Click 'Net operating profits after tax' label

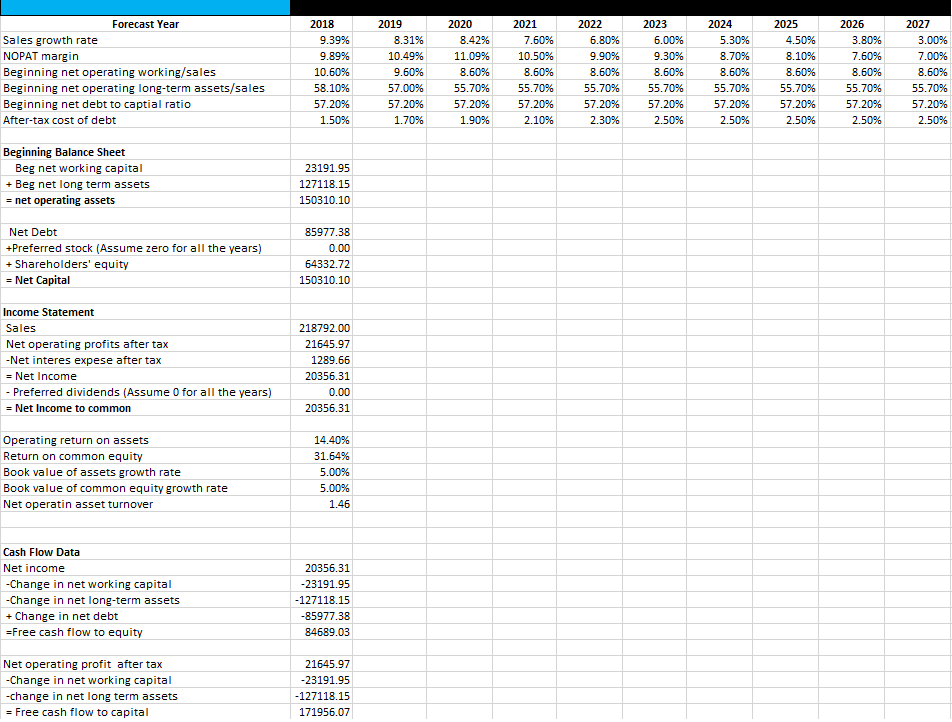coord(87,344)
